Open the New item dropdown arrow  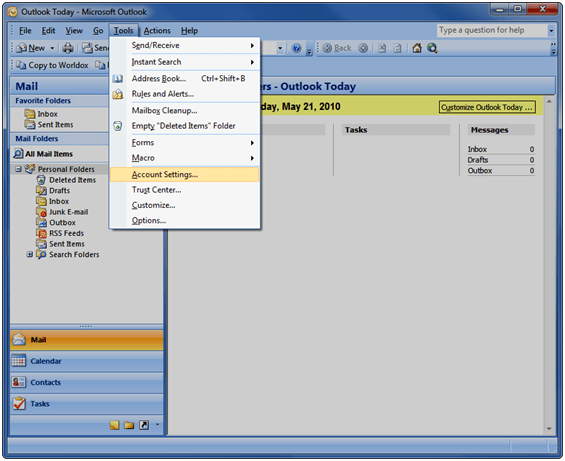point(52,48)
